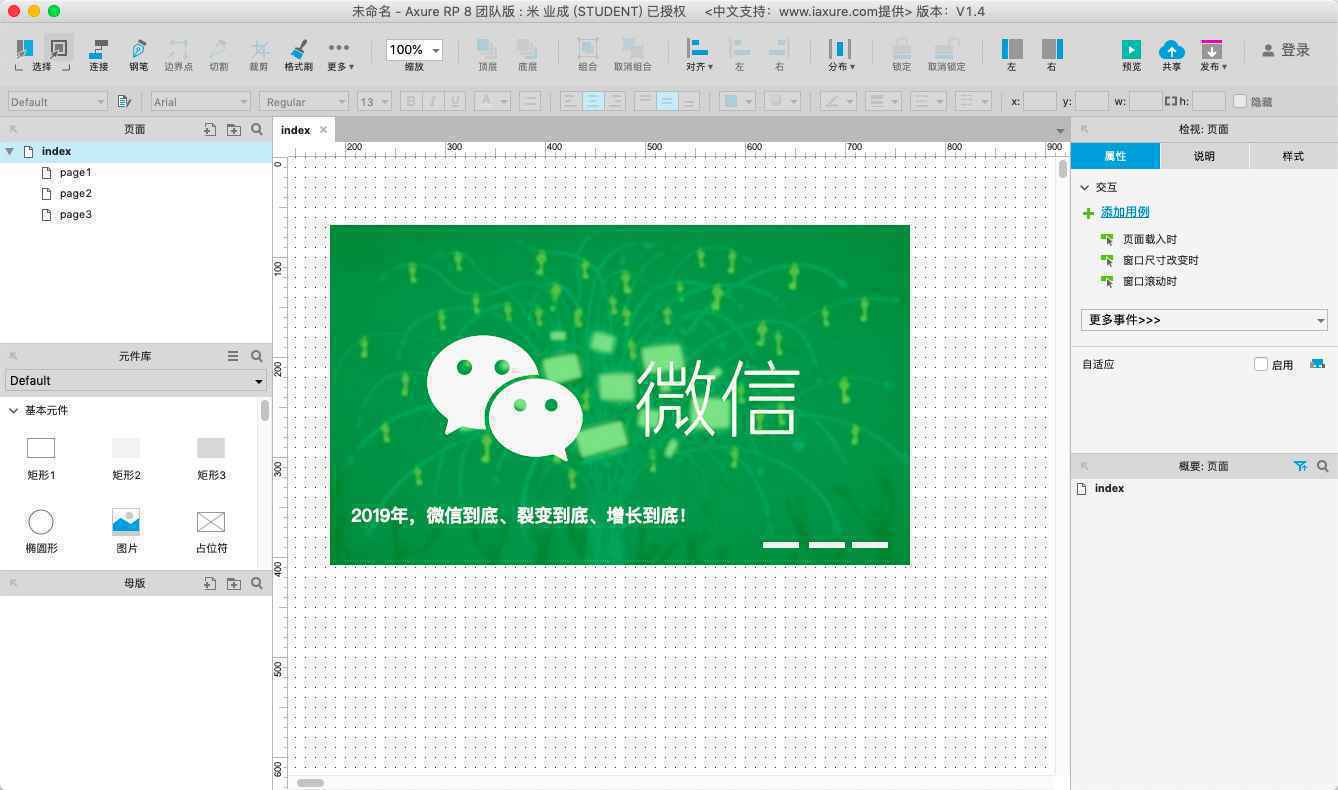Open the style manager icon beside Default
1338x790 pixels.
click(124, 101)
